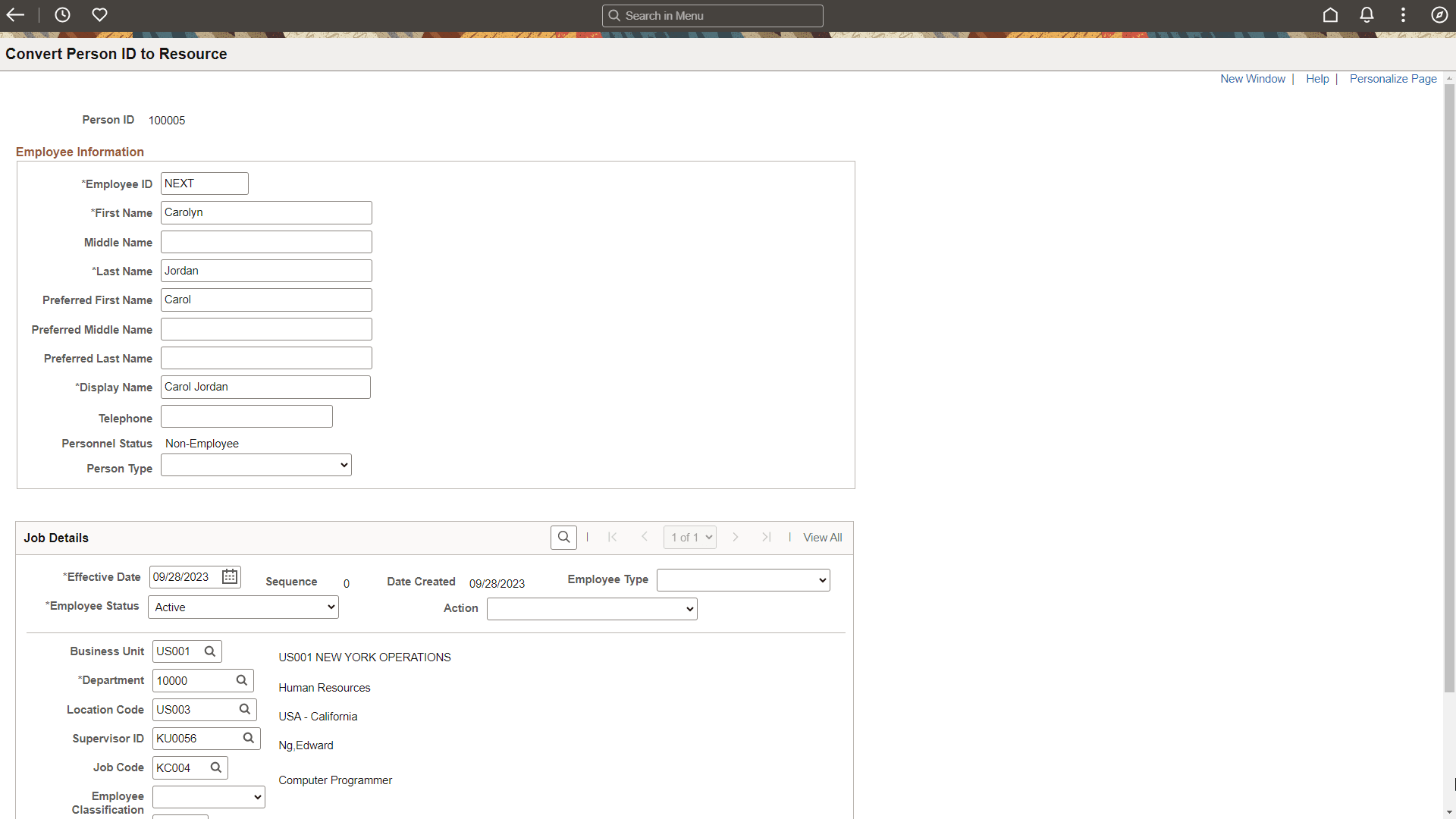Click the back arrow in the header
Viewport: 1456px width, 819px height.
(x=15, y=14)
